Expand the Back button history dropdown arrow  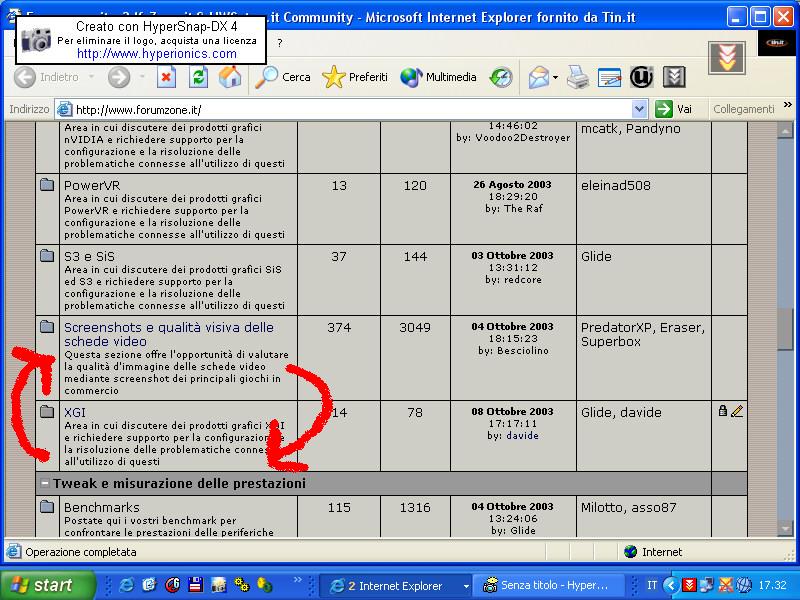point(92,77)
